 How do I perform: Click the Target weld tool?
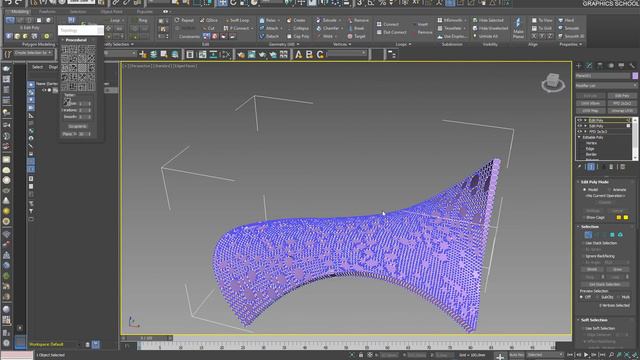coord(357,36)
